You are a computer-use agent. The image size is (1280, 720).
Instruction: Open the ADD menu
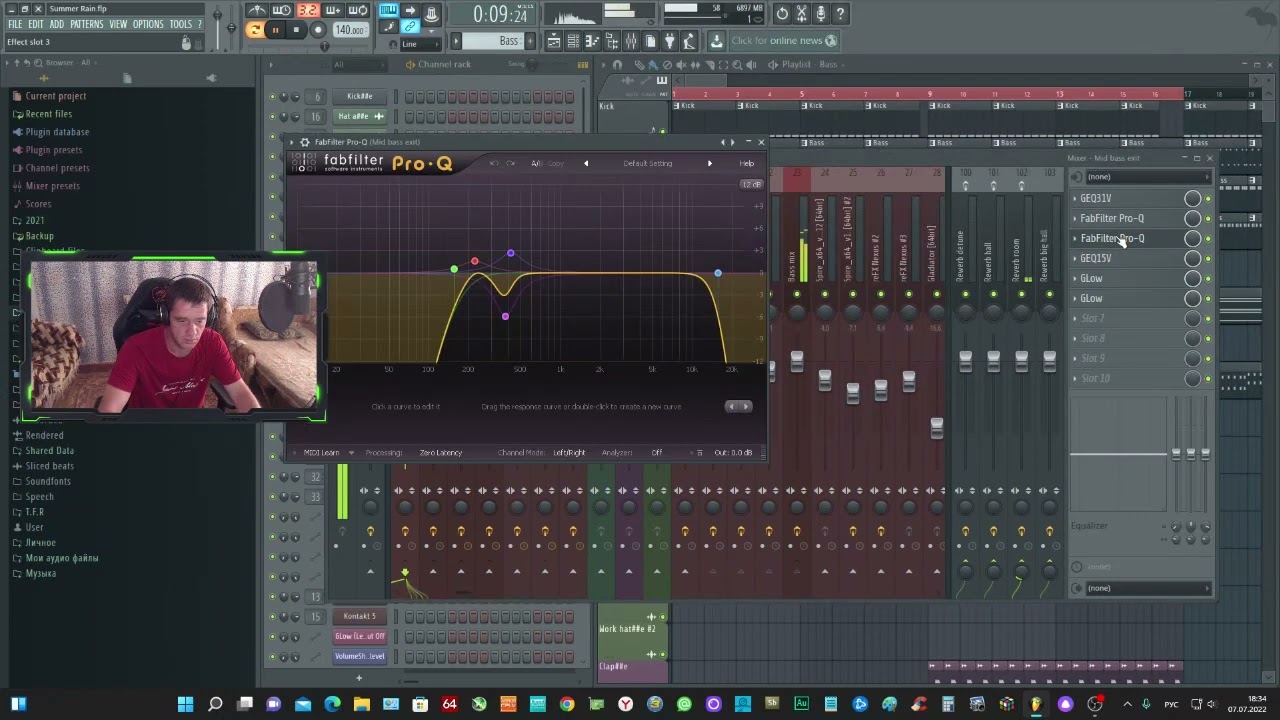[x=57, y=24]
